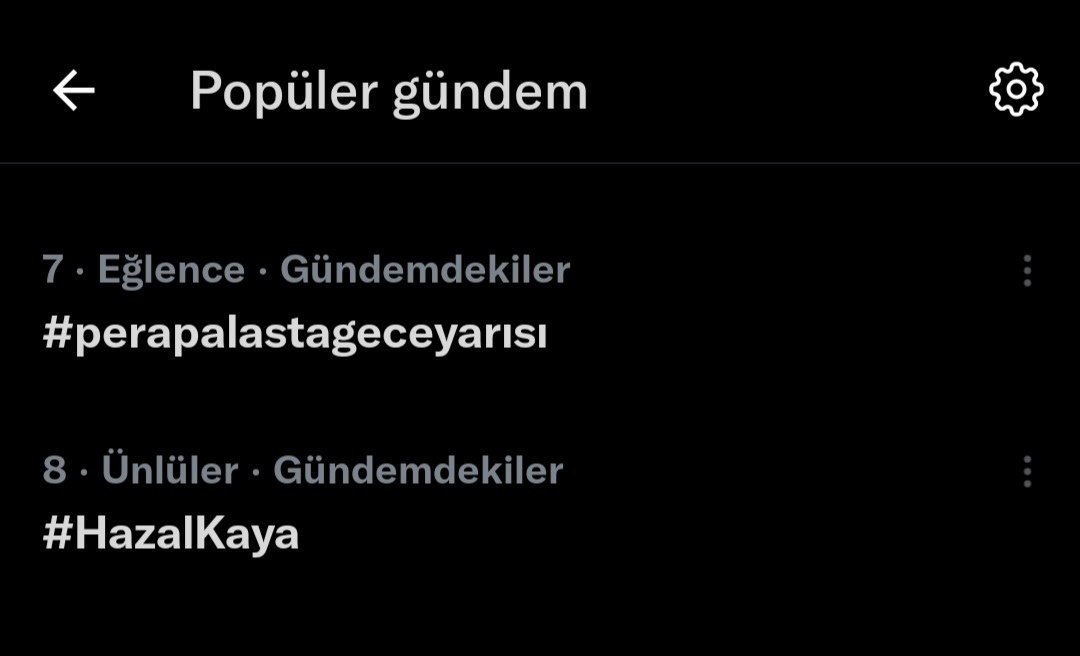
Task: Open trend settings via gear icon
Action: click(x=1016, y=90)
